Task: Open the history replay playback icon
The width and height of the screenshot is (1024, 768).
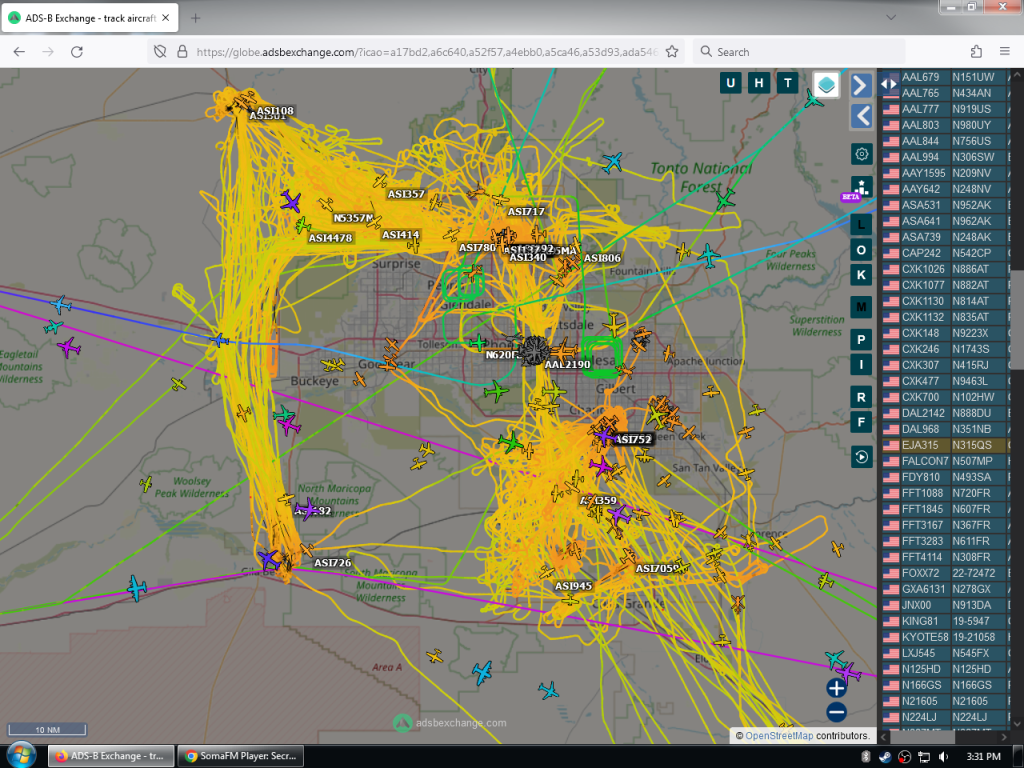Action: (x=861, y=457)
